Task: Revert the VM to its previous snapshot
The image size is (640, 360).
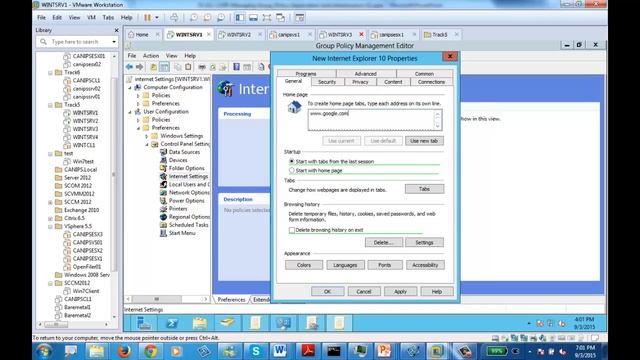Action: coord(207,18)
